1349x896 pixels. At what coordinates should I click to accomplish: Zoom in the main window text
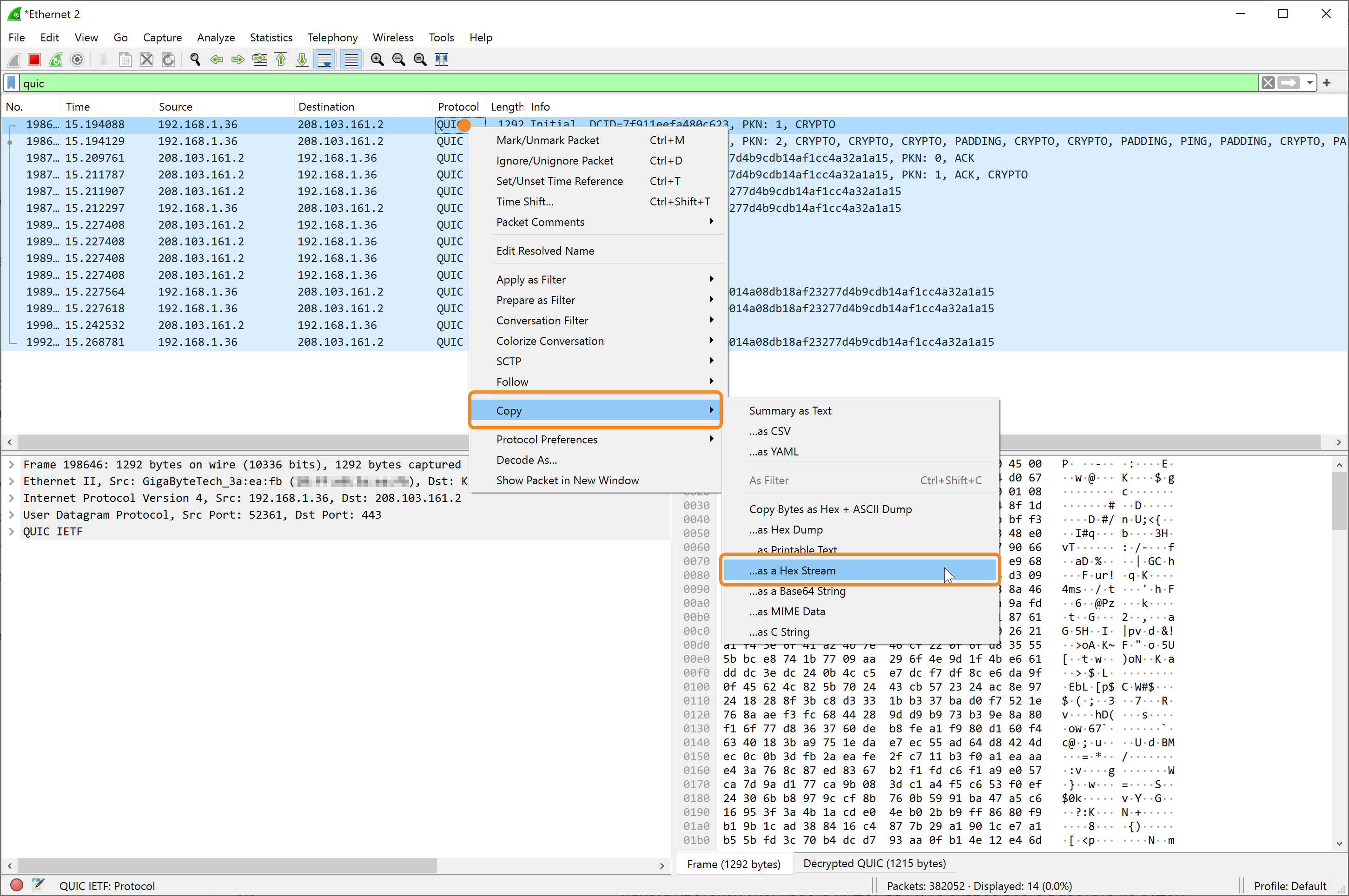pyautogui.click(x=377, y=59)
